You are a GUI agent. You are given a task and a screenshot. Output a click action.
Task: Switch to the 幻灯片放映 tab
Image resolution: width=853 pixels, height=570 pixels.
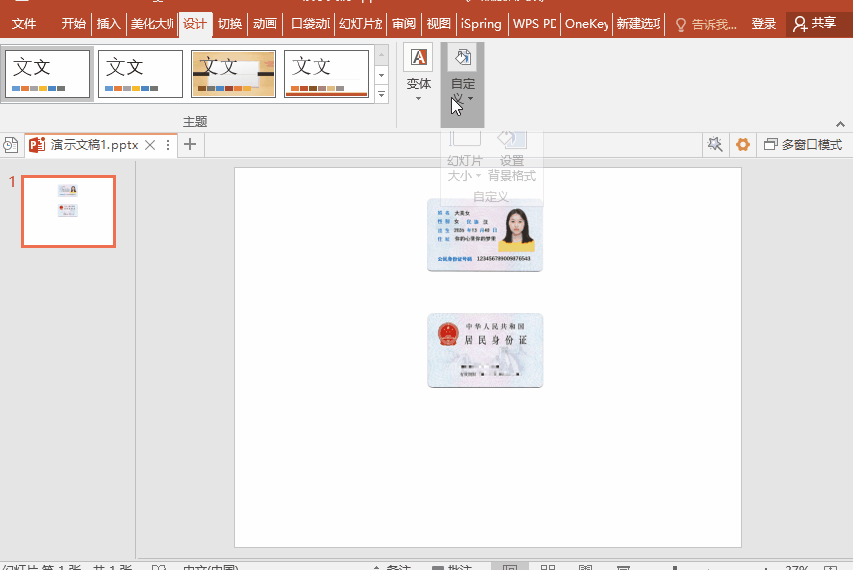coord(360,24)
